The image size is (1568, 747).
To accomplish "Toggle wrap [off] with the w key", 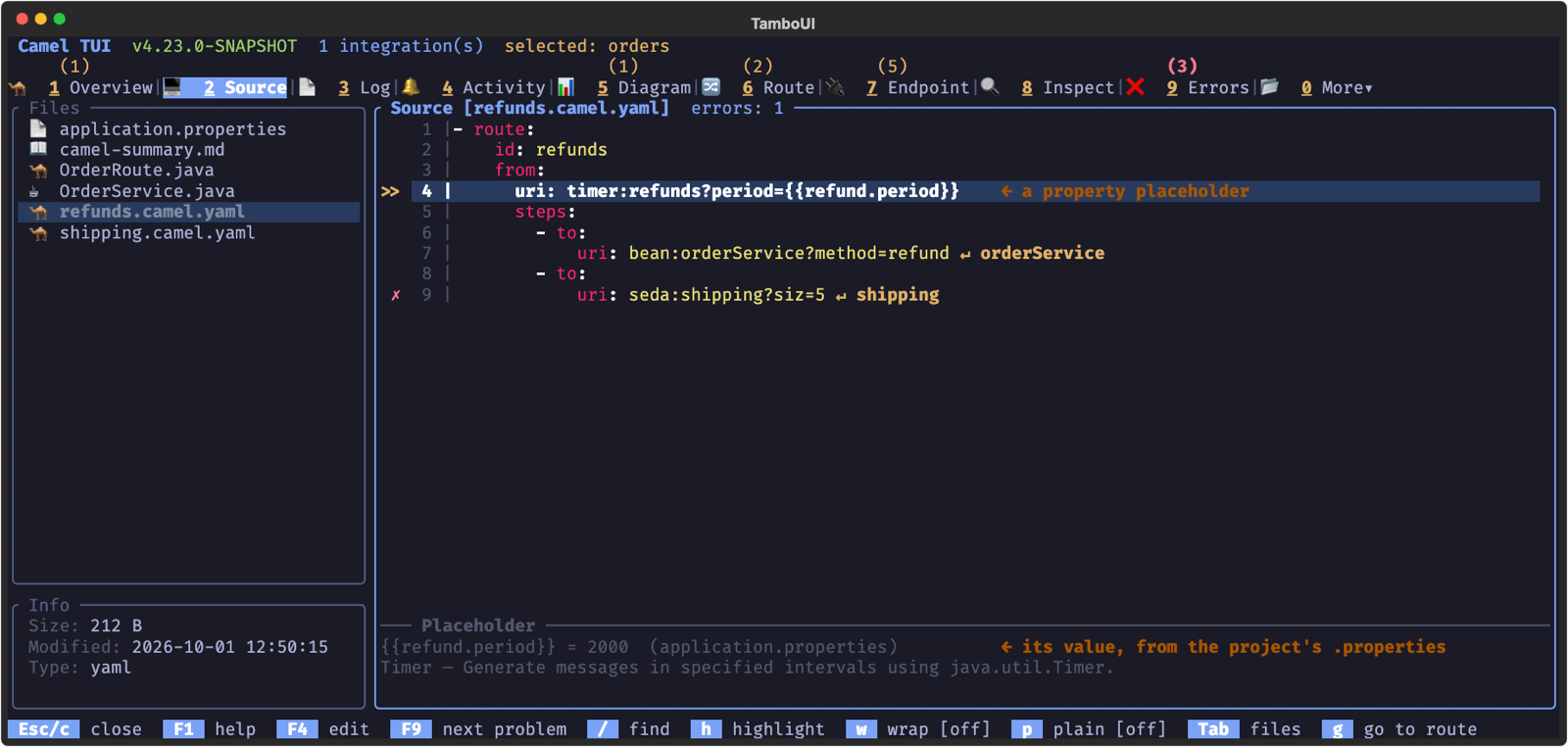I will (x=918, y=729).
